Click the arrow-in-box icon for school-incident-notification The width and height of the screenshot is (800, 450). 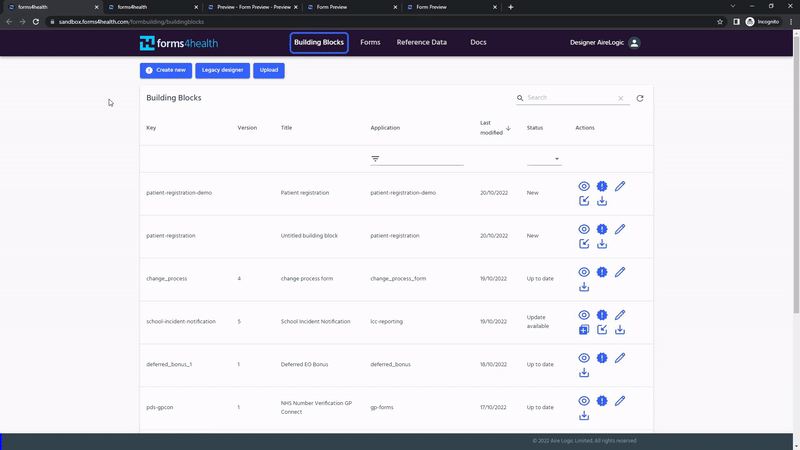pyautogui.click(x=602, y=330)
